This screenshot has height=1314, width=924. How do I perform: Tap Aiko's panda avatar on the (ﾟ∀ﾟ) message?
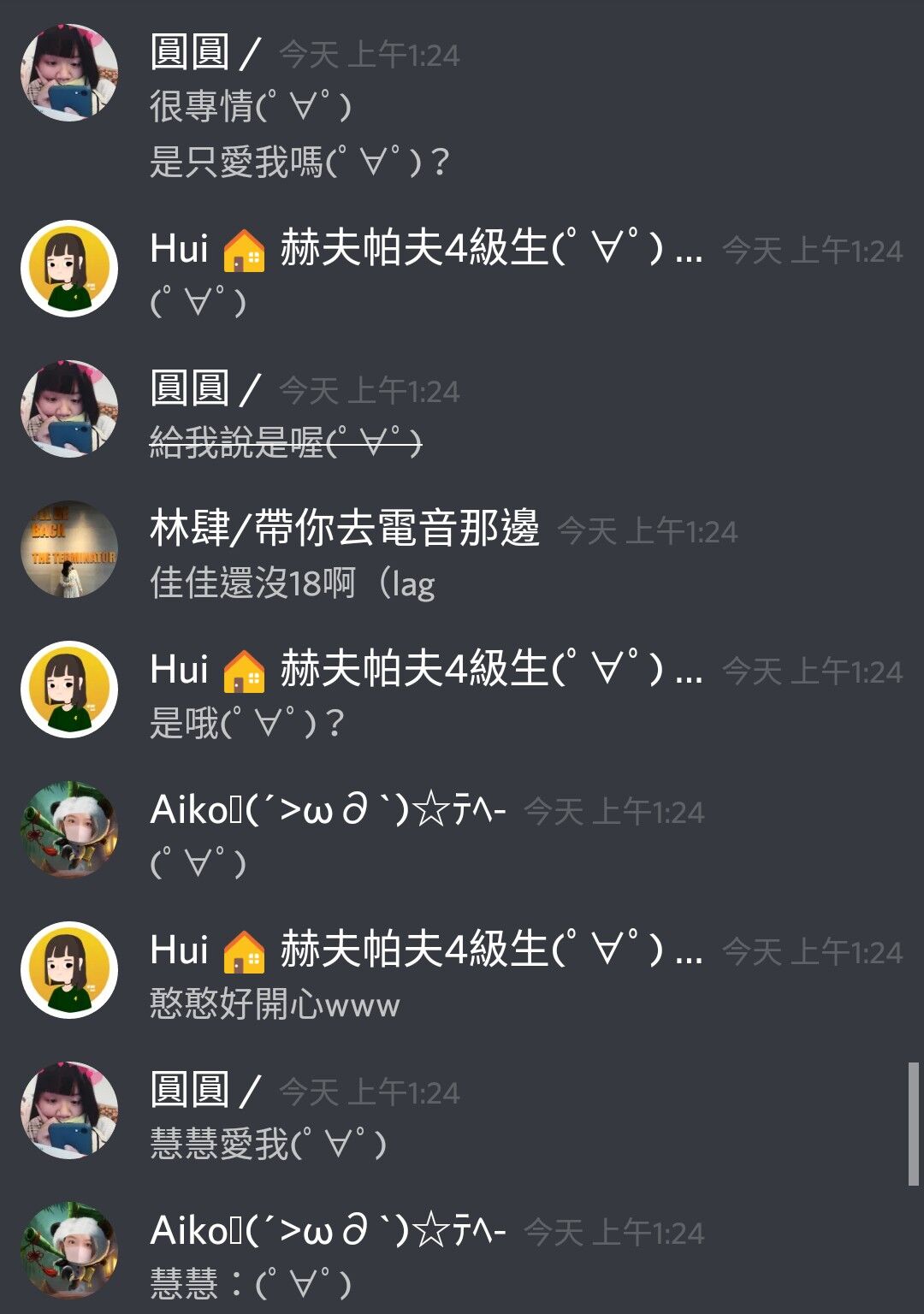point(69,830)
